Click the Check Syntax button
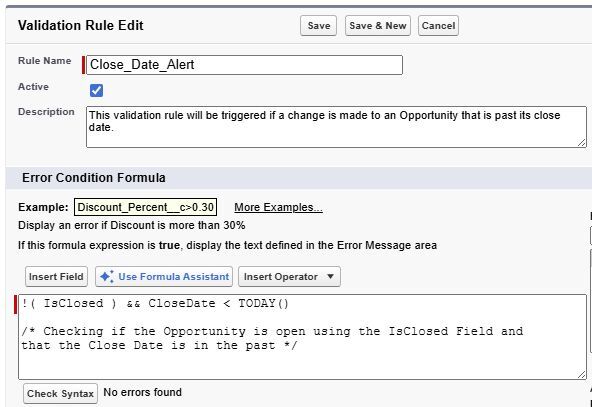 coord(60,393)
